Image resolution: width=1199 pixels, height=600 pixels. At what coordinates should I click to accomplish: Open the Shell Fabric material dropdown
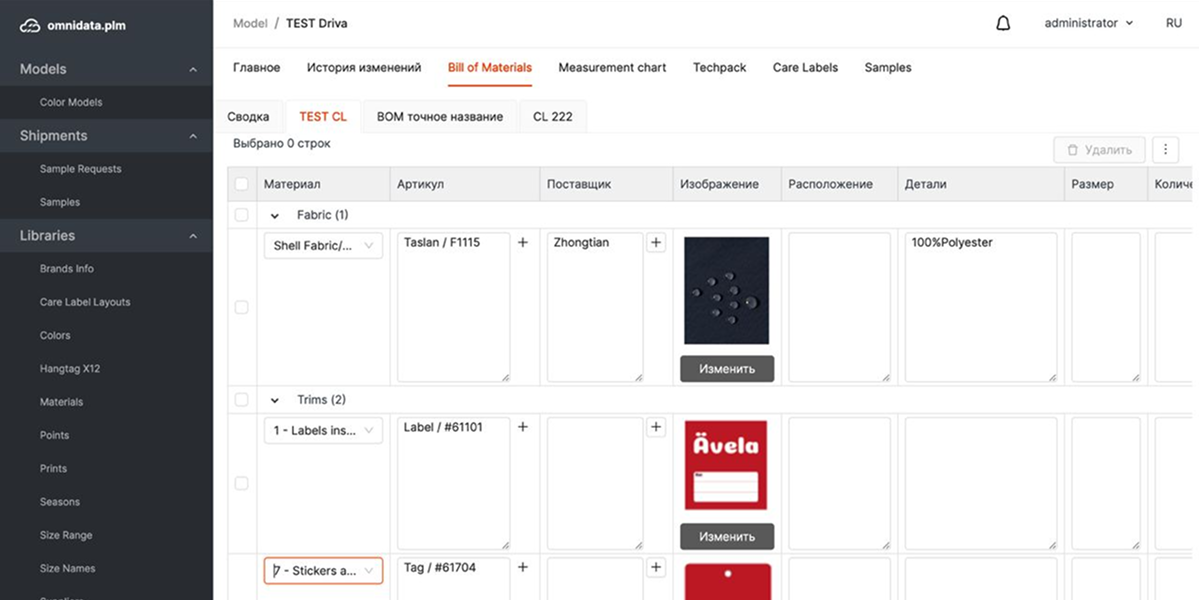[x=323, y=246]
